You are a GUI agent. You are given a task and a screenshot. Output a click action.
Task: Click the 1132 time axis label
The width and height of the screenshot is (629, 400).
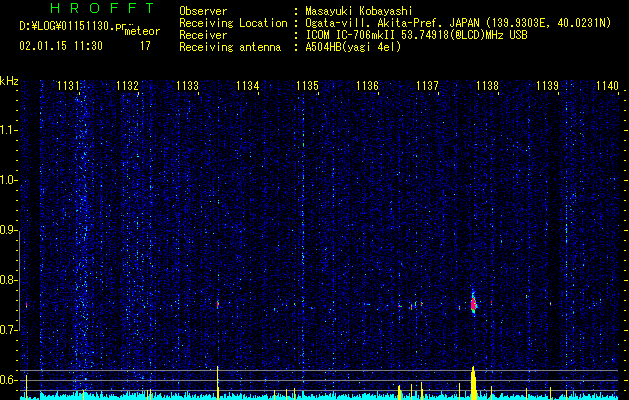click(128, 85)
